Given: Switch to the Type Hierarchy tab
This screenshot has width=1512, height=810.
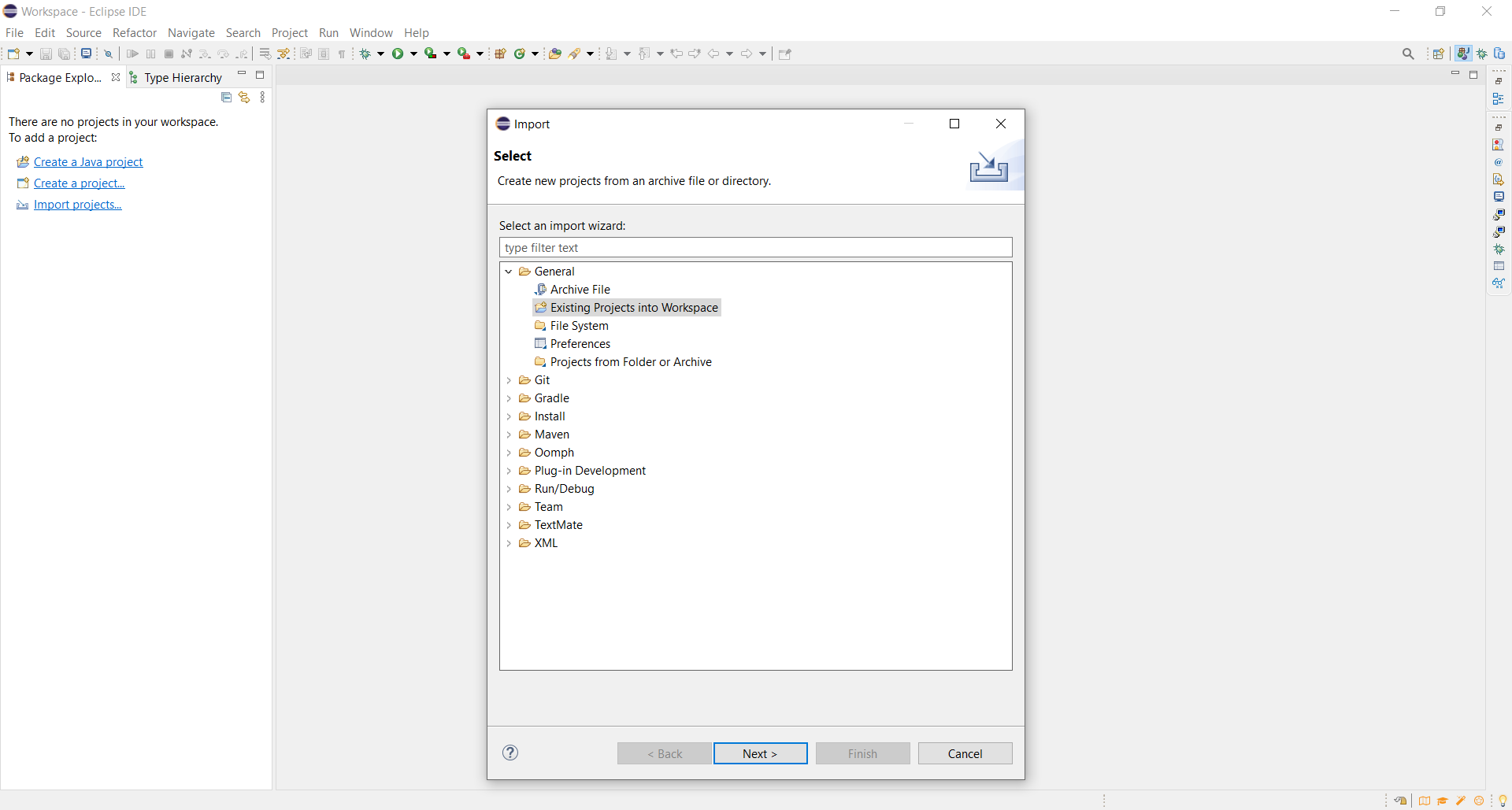Looking at the screenshot, I should pos(176,77).
